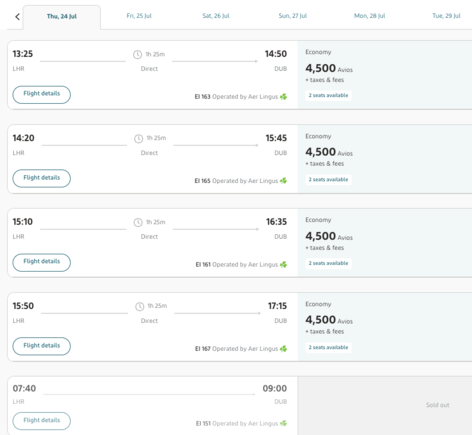Select Economy 4,500 Avios fare for EI 165

click(x=385, y=159)
